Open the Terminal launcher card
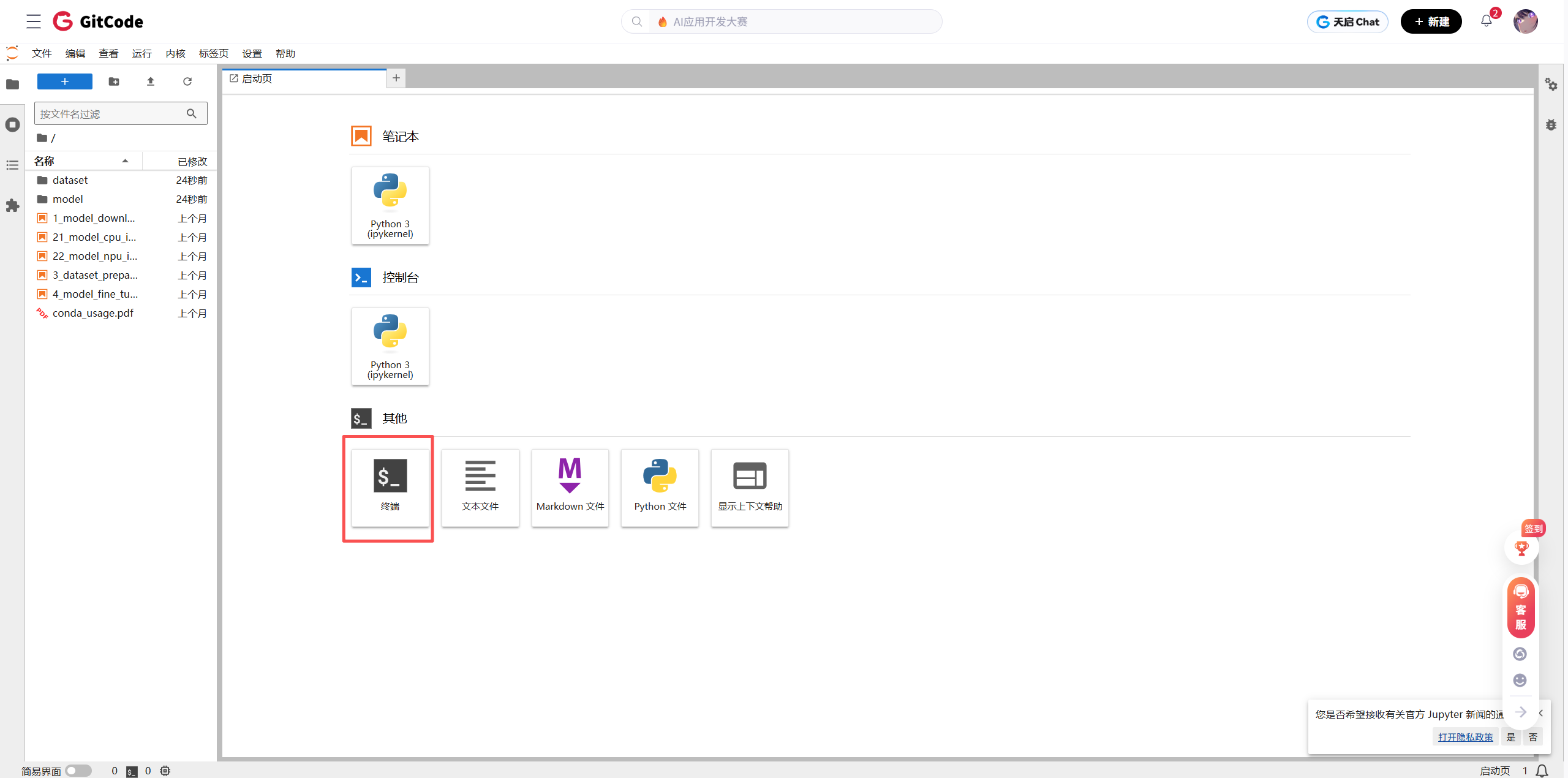The width and height of the screenshot is (1568, 778). coord(390,487)
